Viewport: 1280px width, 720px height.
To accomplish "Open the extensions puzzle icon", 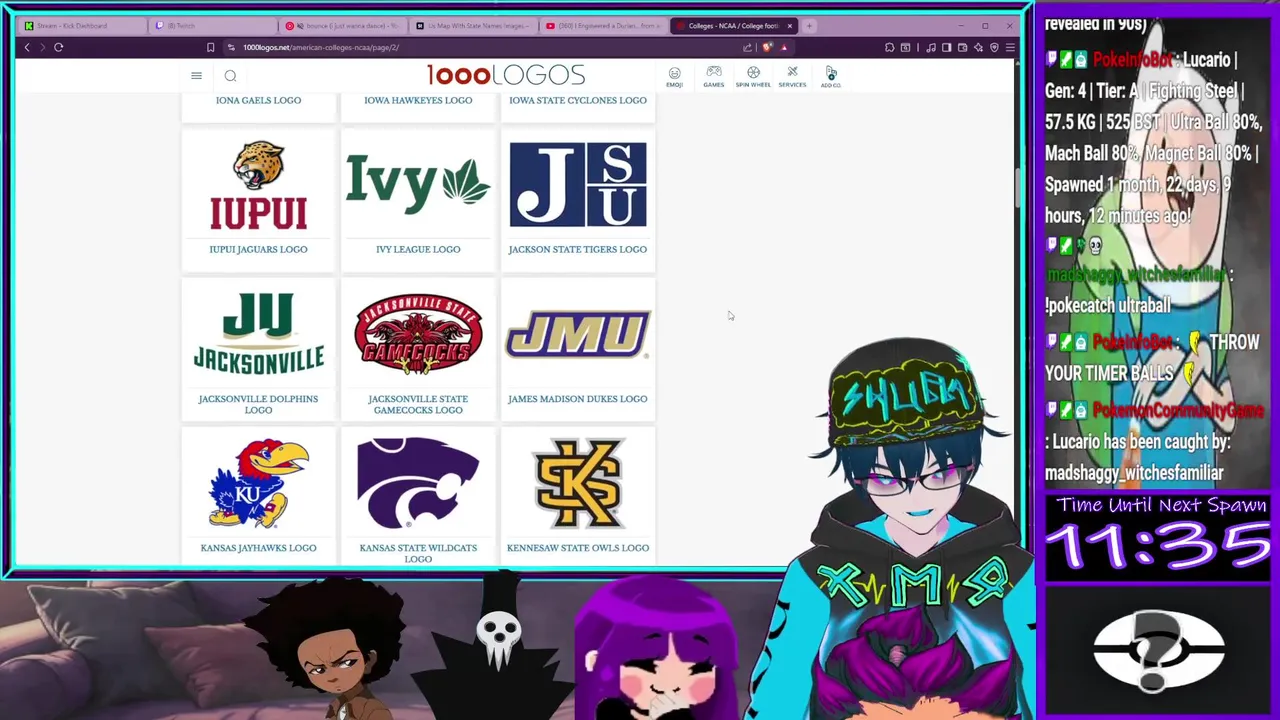I will (x=889, y=47).
